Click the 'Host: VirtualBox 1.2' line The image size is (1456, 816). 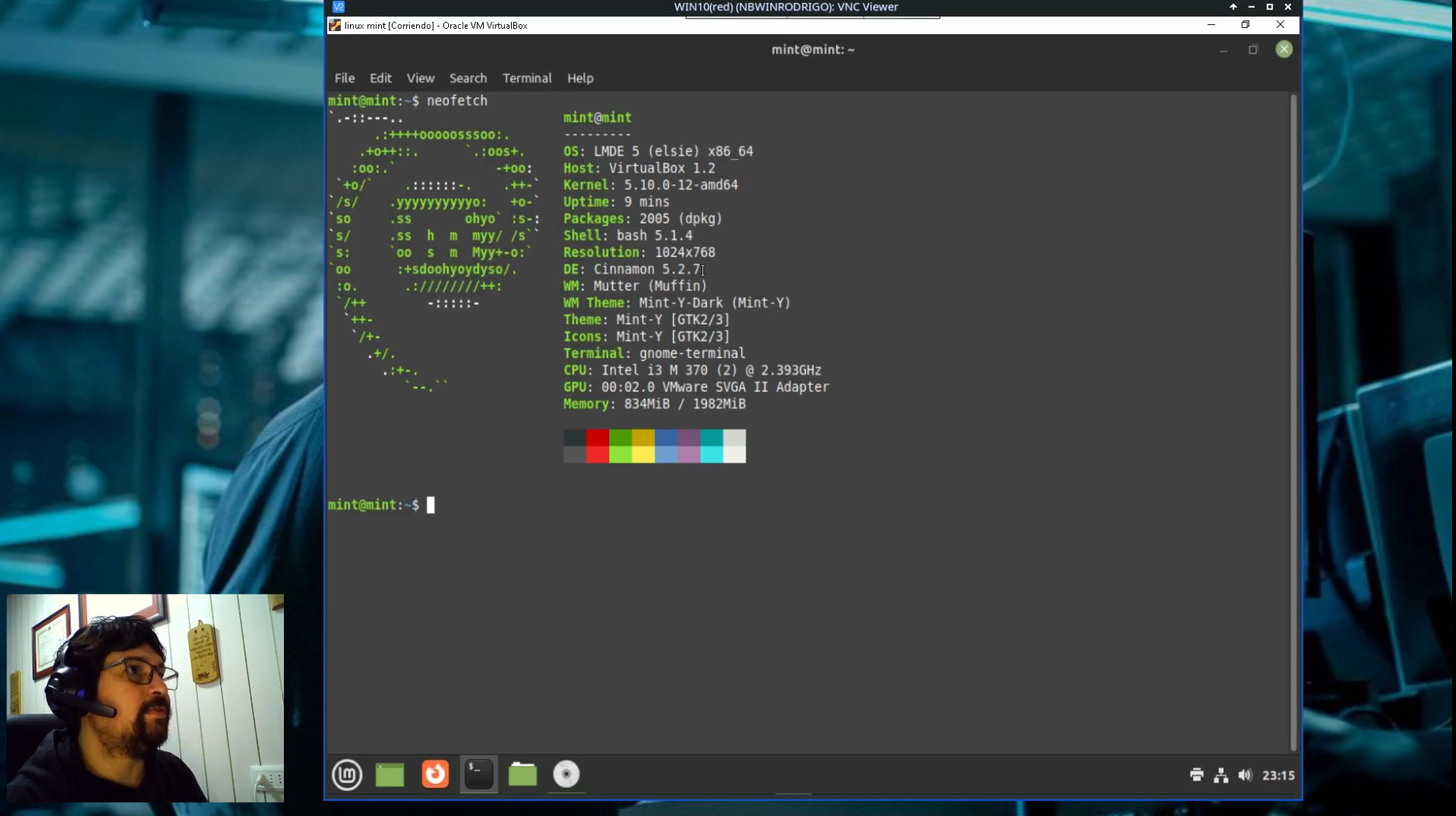pyautogui.click(x=639, y=168)
